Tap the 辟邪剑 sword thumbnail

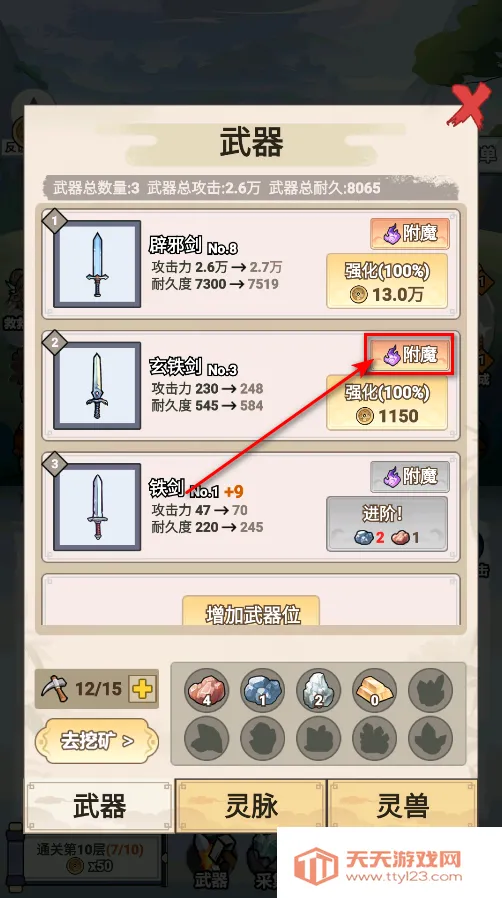pyautogui.click(x=97, y=264)
